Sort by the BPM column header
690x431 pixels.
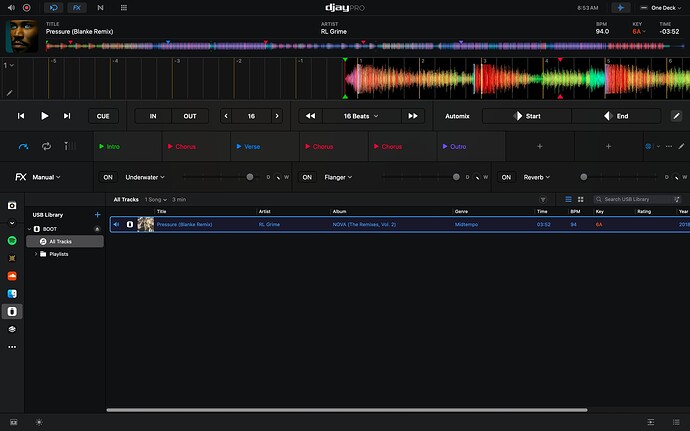click(x=575, y=211)
